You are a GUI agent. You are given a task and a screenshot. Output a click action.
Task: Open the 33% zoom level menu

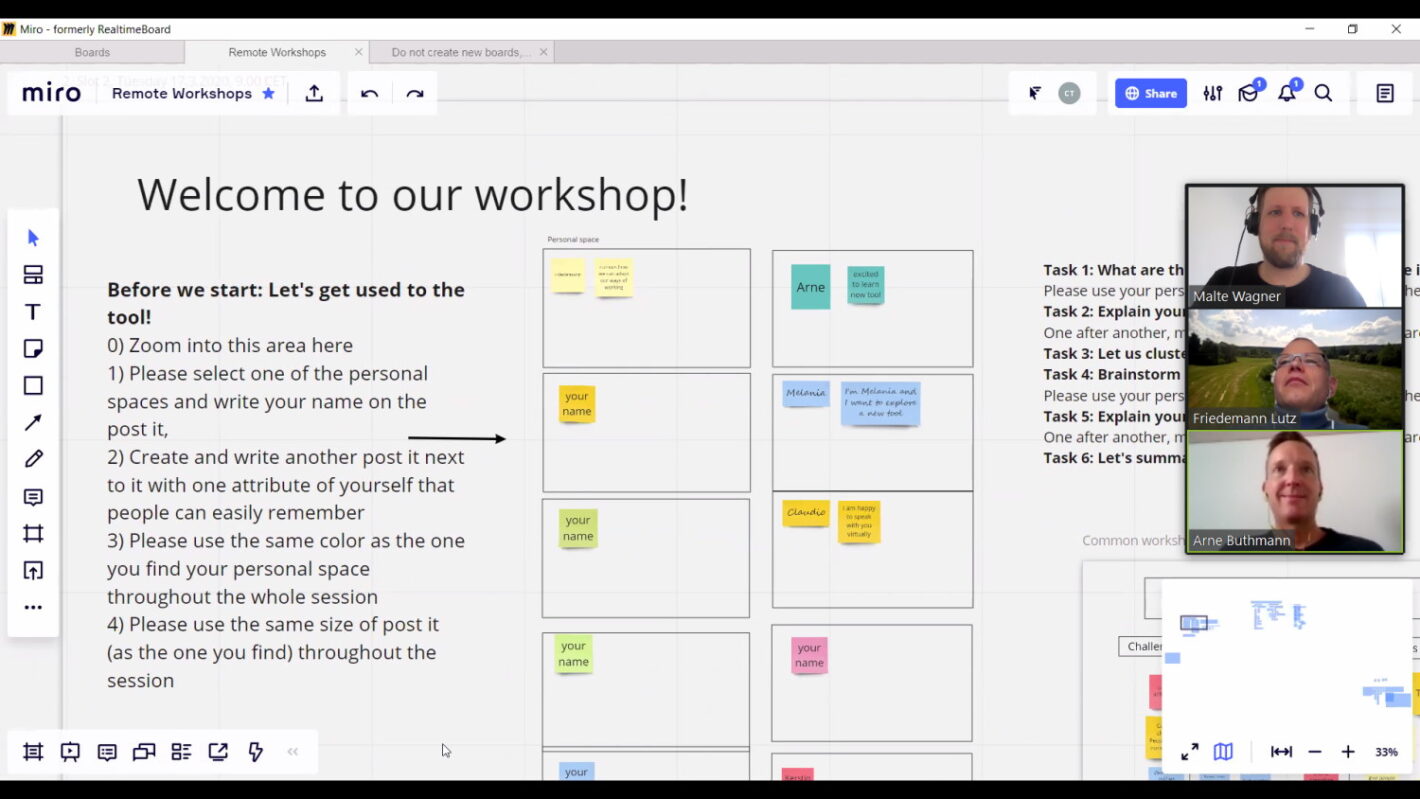1386,752
